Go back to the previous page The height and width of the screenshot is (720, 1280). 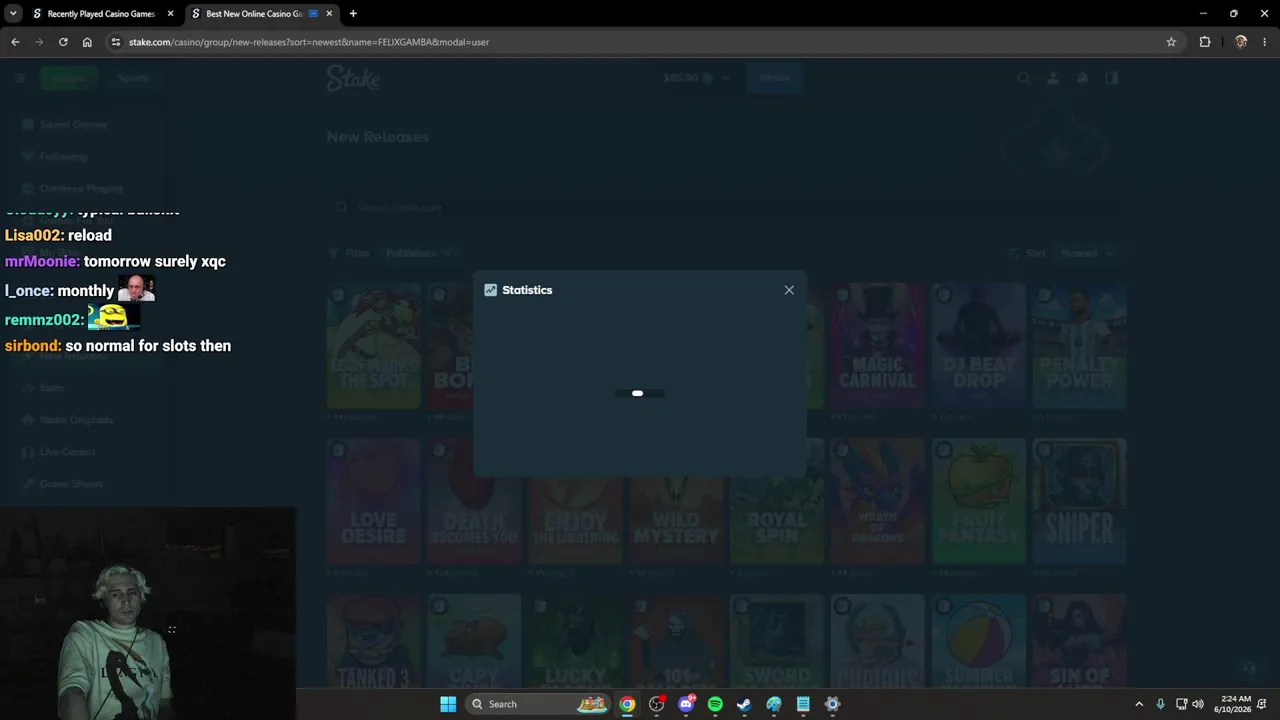[15, 42]
